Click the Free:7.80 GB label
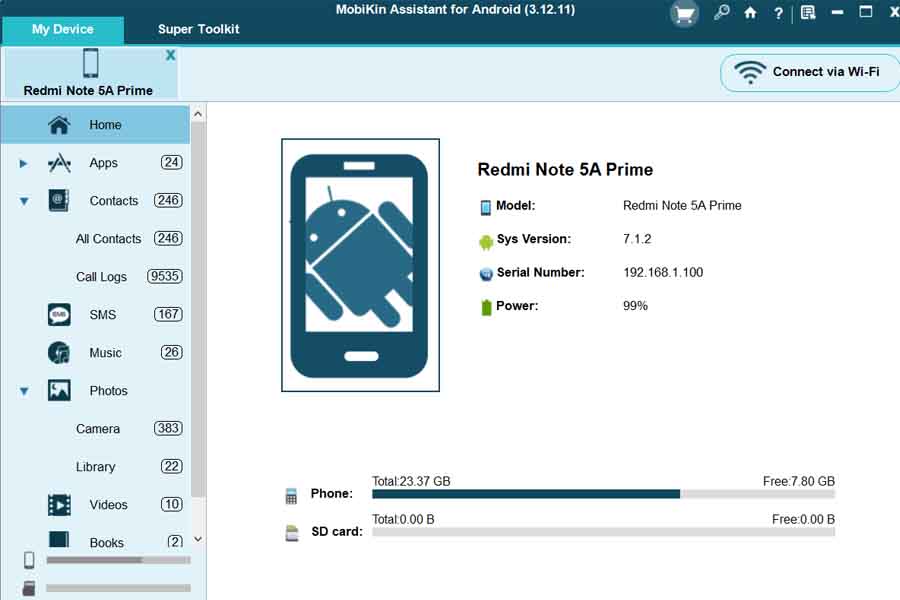 tap(798, 481)
